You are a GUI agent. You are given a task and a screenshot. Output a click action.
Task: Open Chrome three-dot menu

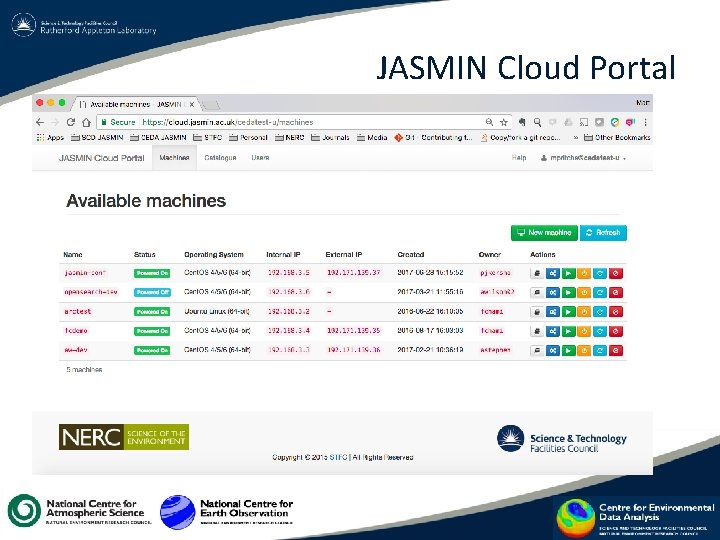tap(646, 122)
